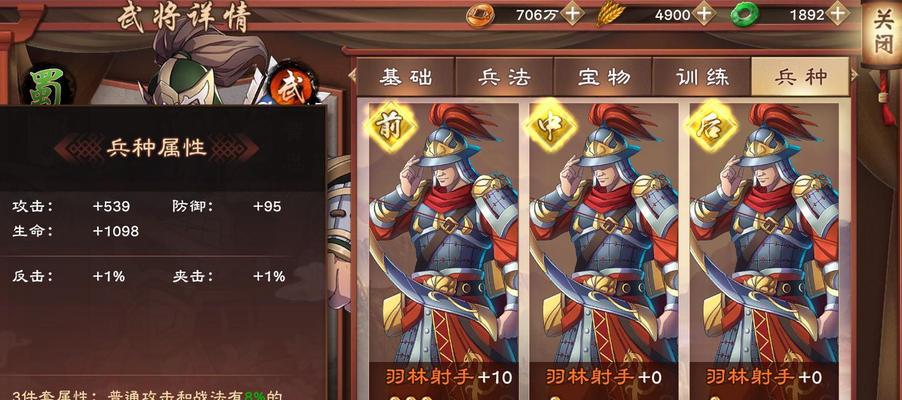
Task: Open the 宝物 tab
Action: [x=603, y=77]
